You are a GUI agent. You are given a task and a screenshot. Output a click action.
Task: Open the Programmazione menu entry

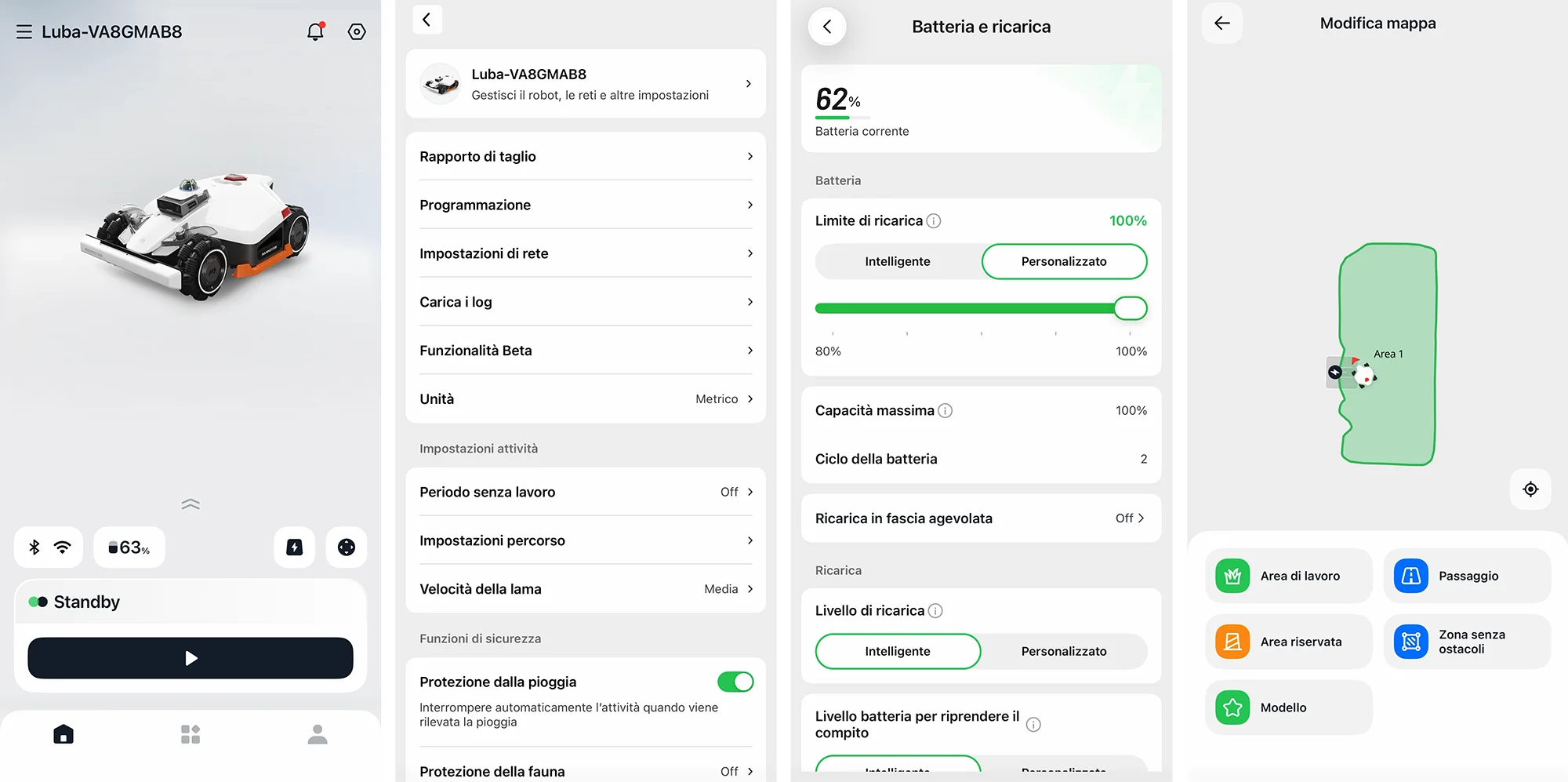pyautogui.click(x=586, y=205)
